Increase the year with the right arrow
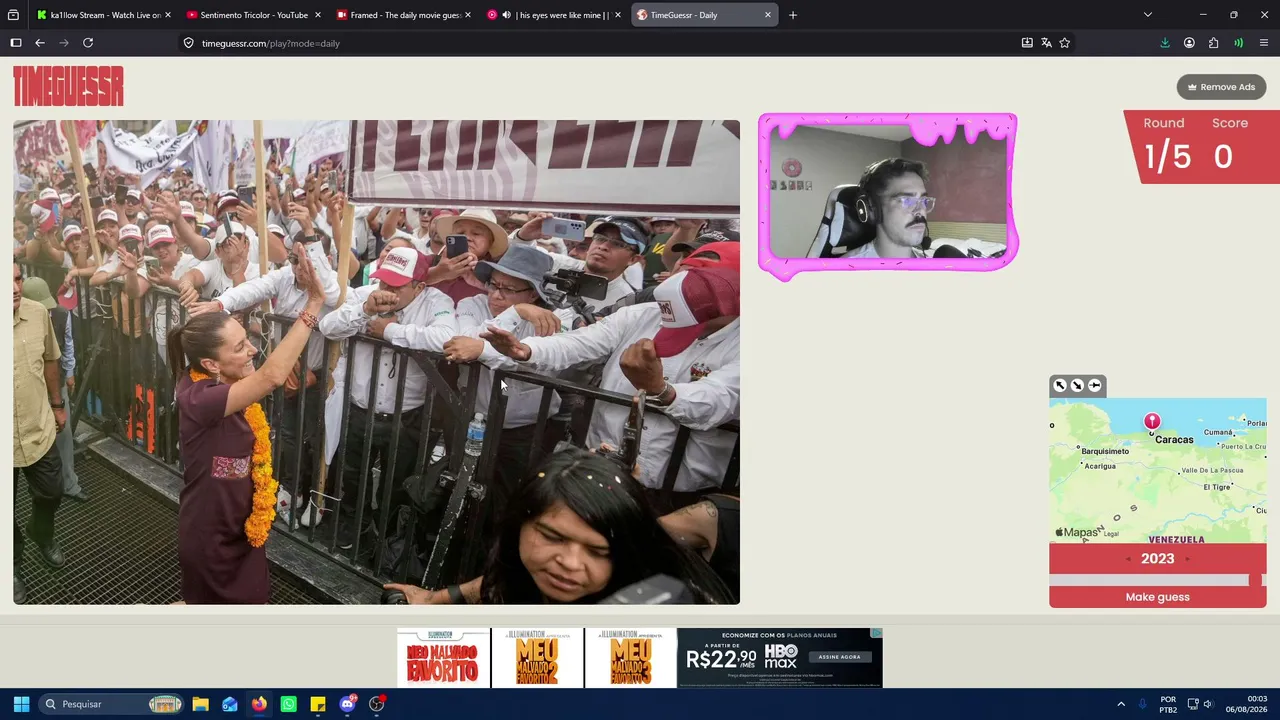The height and width of the screenshot is (720, 1280). (1187, 559)
